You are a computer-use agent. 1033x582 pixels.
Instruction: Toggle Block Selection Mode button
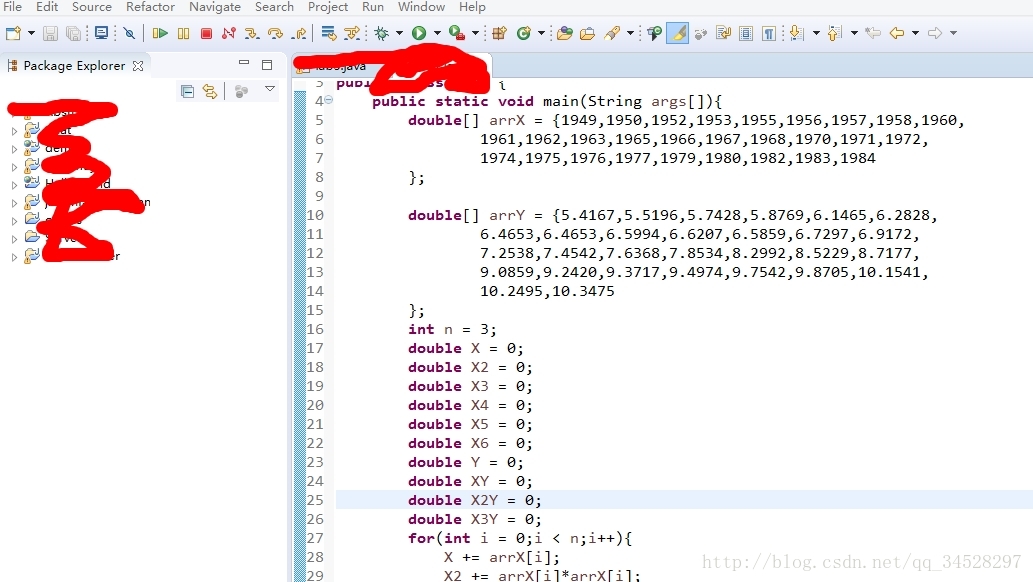pyautogui.click(x=746, y=33)
